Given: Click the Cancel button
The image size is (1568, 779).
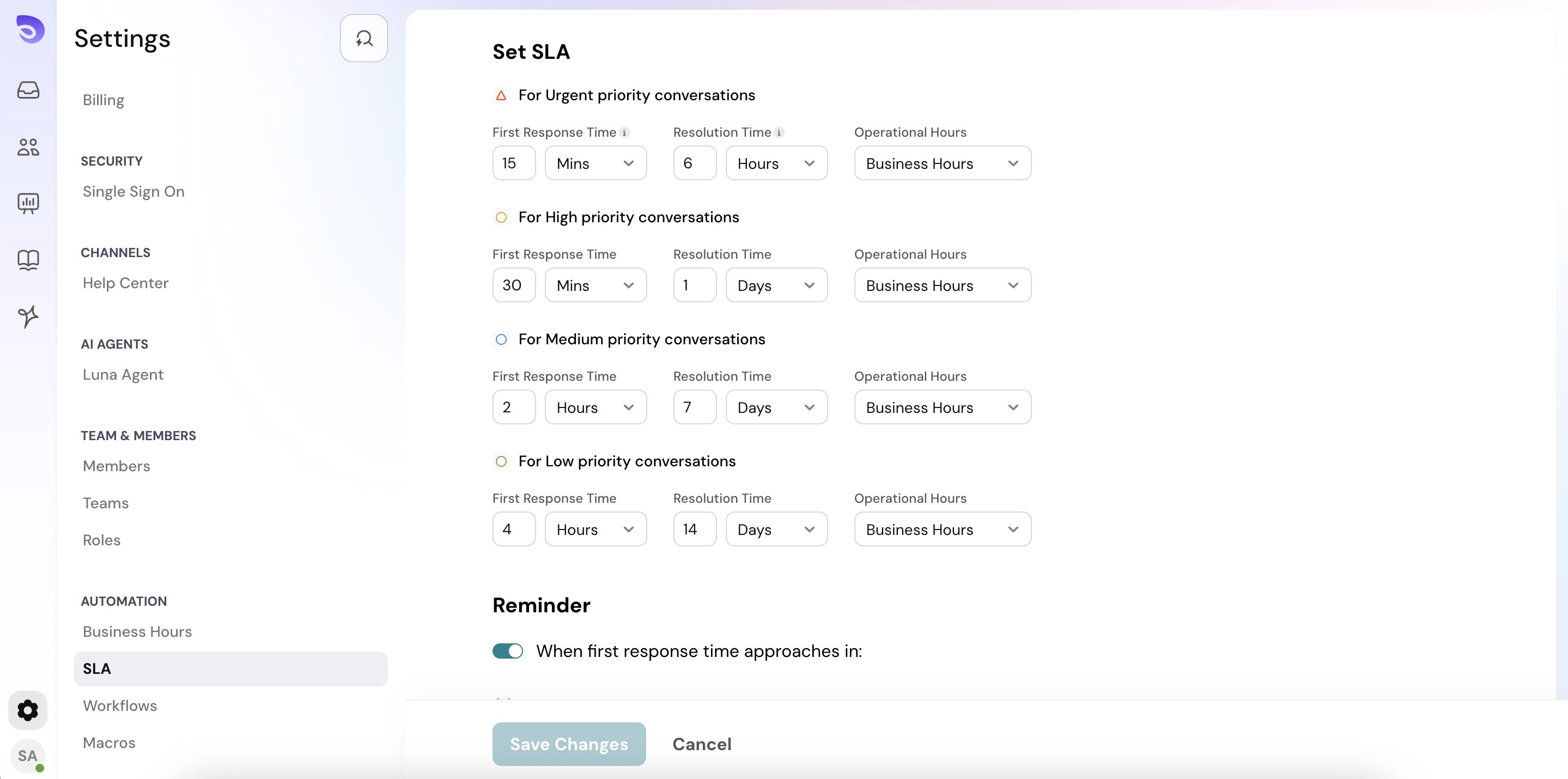Looking at the screenshot, I should coord(702,744).
